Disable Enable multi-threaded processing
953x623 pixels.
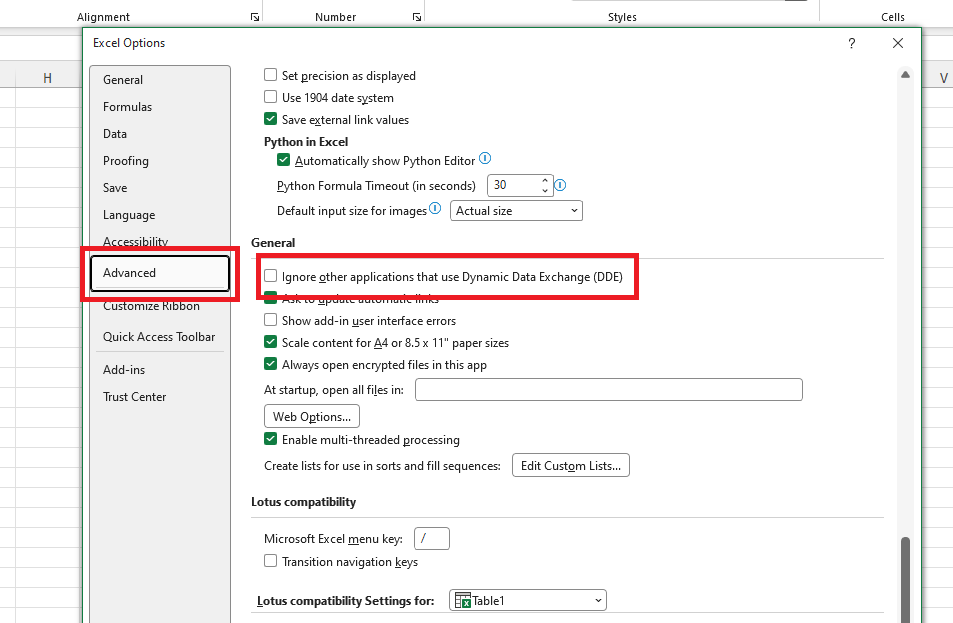coord(270,439)
